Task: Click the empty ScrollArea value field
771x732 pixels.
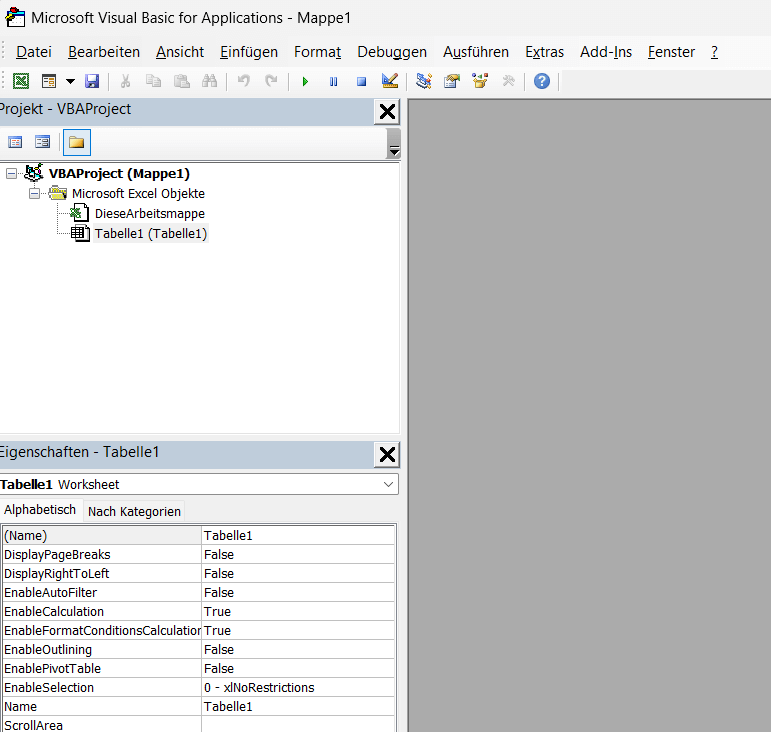Action: coord(298,725)
